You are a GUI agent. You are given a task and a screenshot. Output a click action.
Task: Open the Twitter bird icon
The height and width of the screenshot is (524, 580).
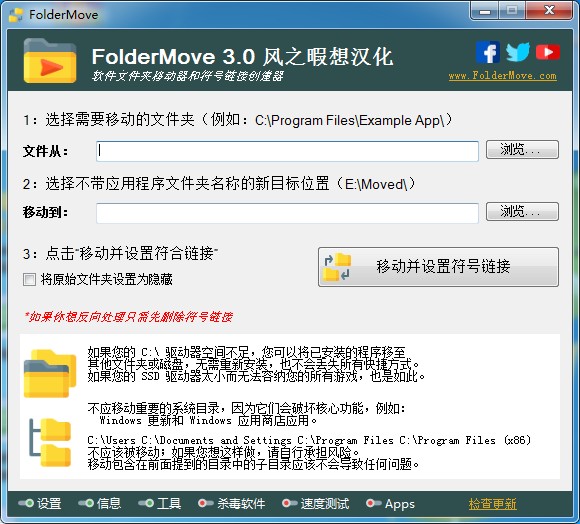(x=517, y=52)
